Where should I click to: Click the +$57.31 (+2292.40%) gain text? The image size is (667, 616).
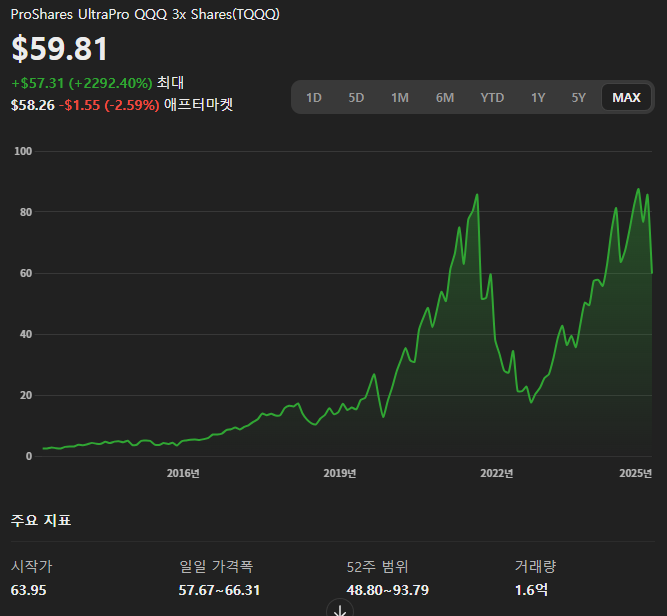(82, 83)
